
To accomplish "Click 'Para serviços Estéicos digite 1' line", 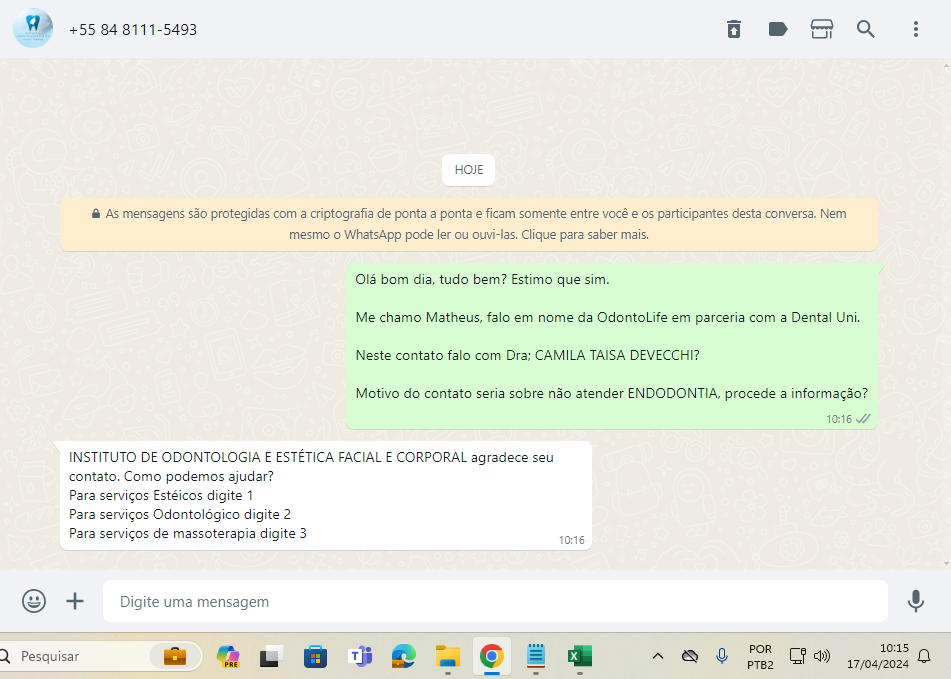I will tap(161, 495).
